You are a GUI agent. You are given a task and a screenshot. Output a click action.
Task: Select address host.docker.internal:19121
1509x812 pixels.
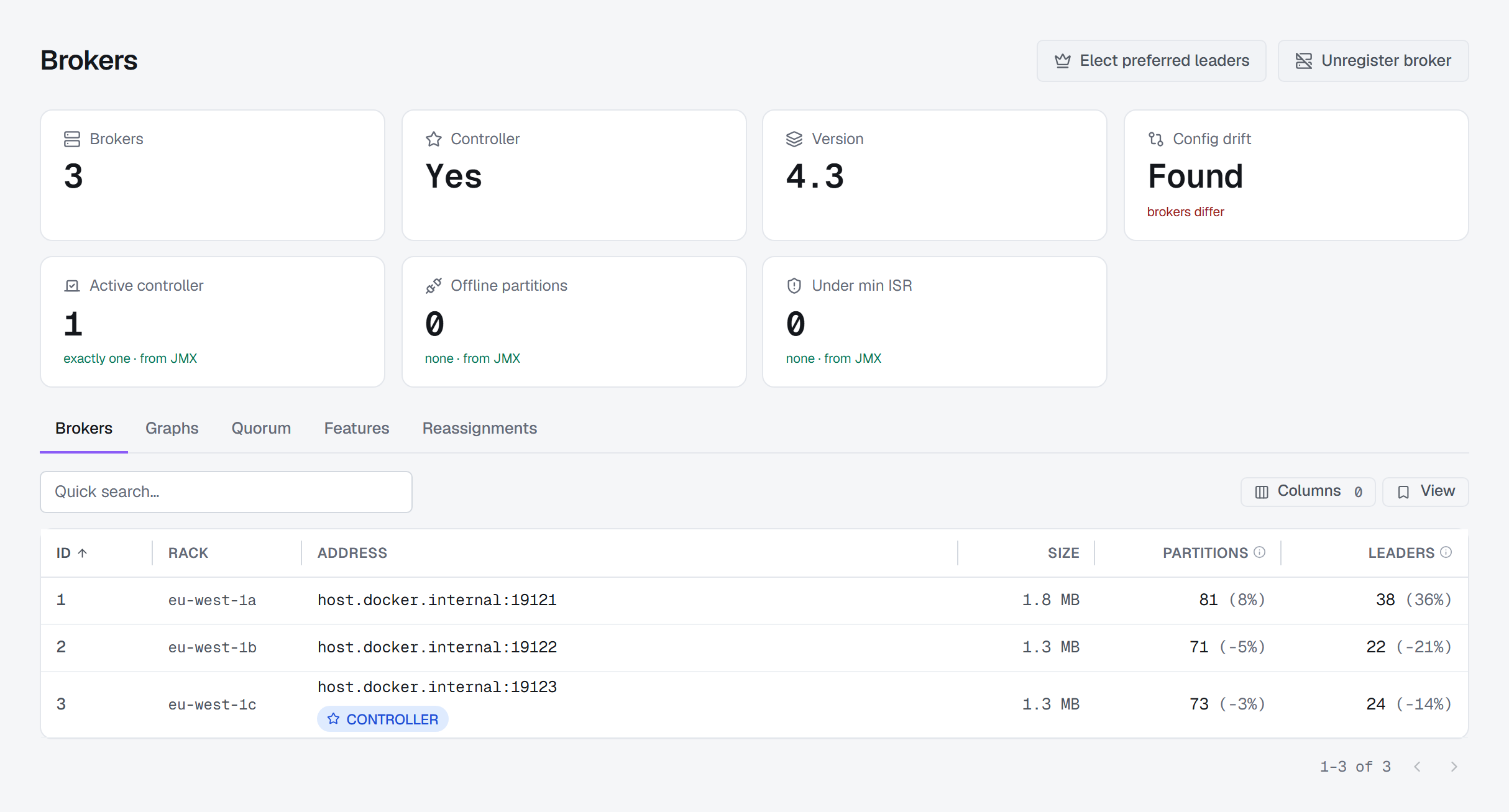(x=437, y=600)
